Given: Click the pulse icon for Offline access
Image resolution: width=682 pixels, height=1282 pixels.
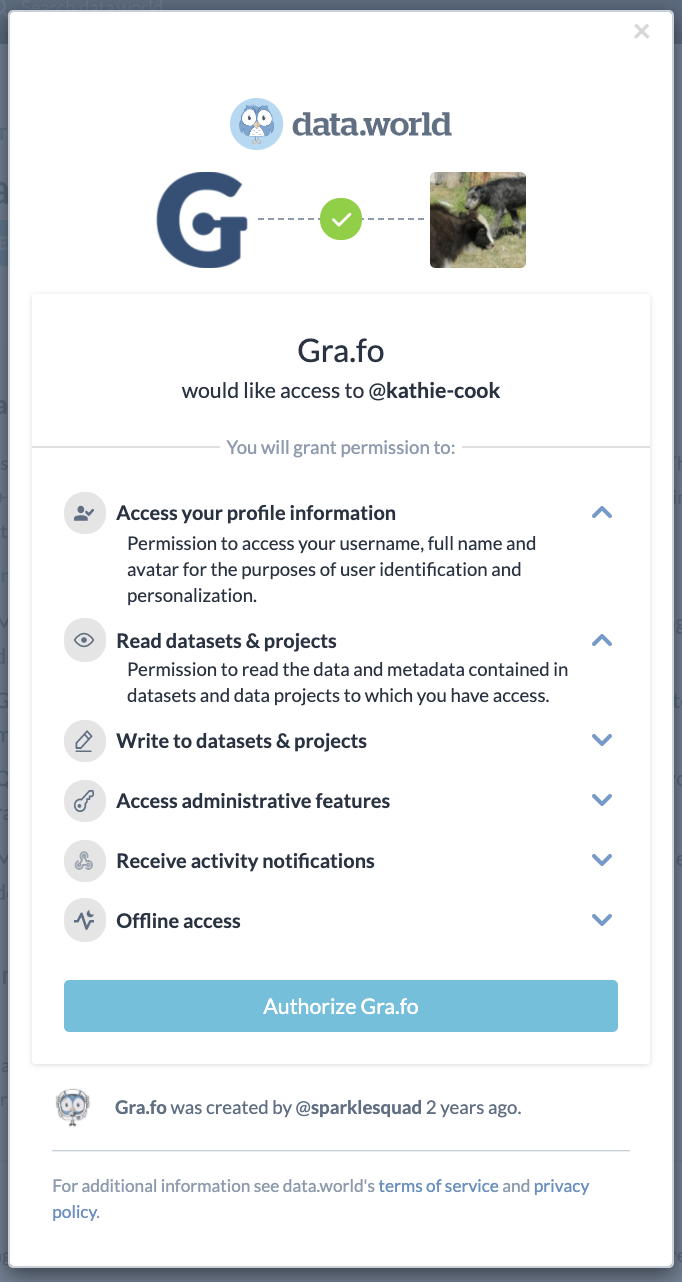Looking at the screenshot, I should pyautogui.click(x=84, y=921).
